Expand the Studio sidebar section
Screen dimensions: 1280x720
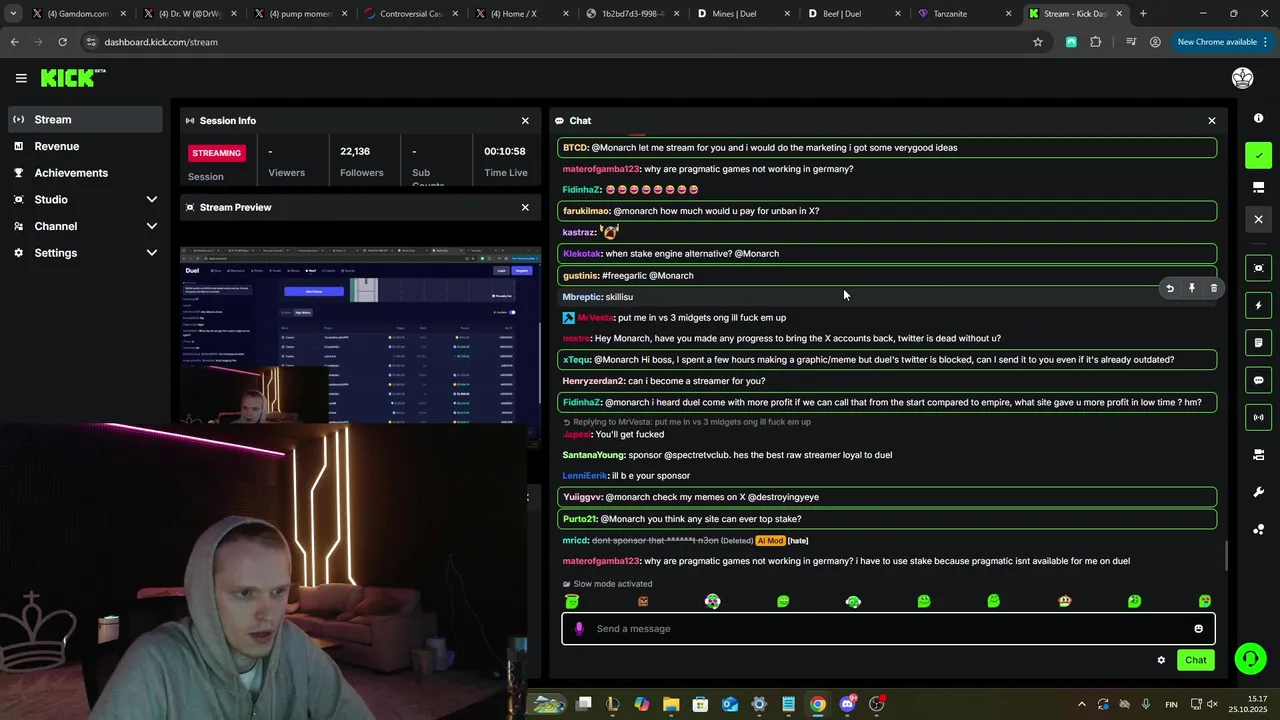[x=152, y=200]
